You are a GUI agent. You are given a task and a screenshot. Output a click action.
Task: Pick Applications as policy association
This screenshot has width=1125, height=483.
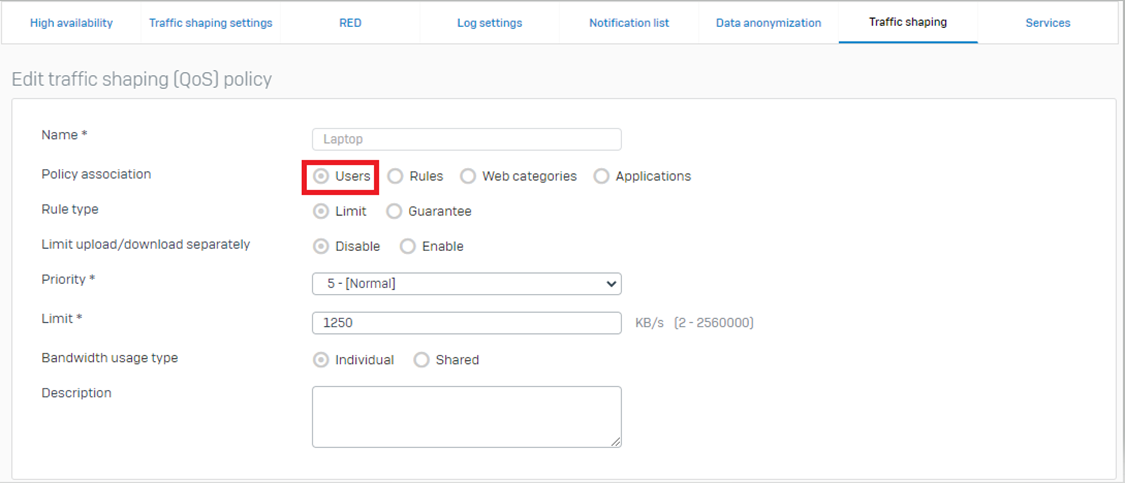(x=601, y=176)
